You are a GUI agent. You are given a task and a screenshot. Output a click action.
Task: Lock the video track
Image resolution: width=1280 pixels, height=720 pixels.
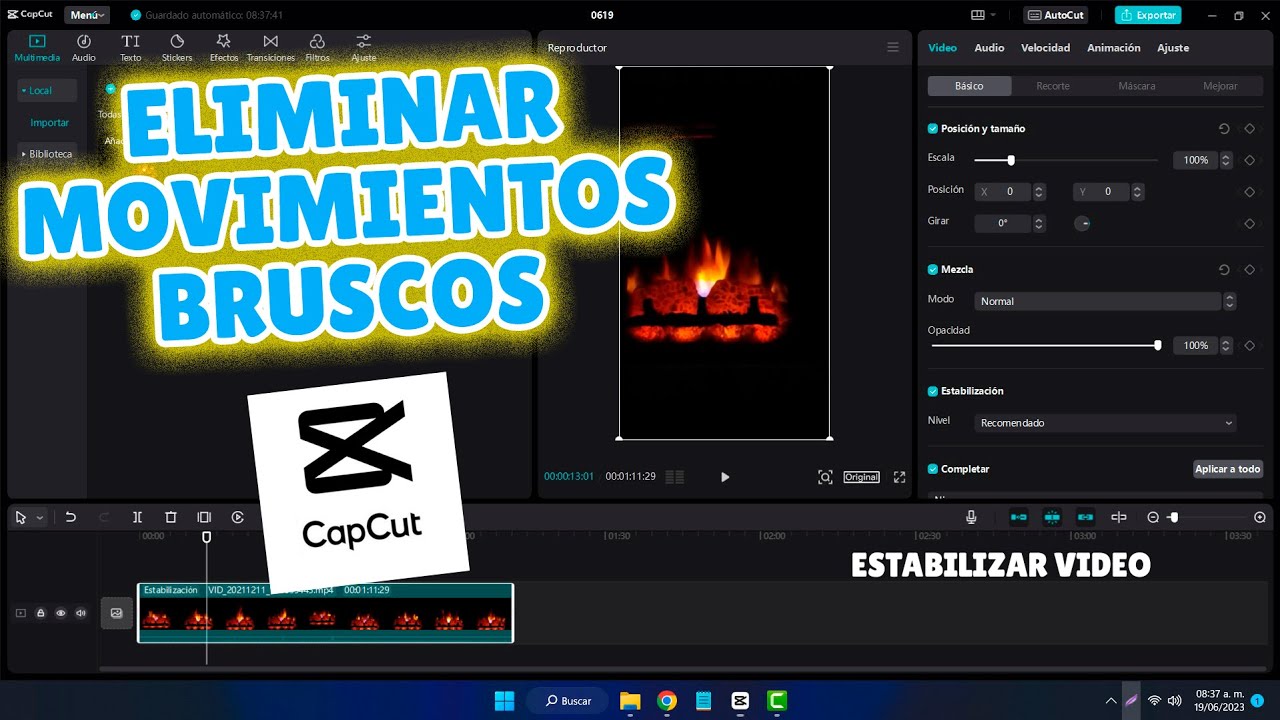click(x=41, y=613)
